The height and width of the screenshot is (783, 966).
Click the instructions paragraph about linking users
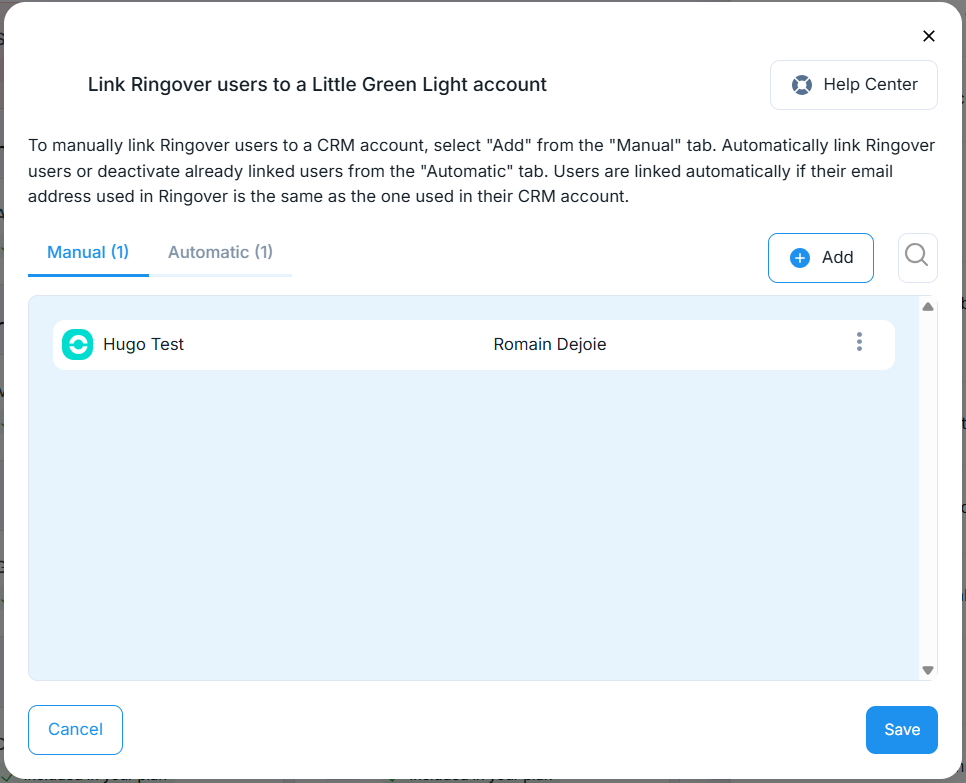[x=480, y=171]
